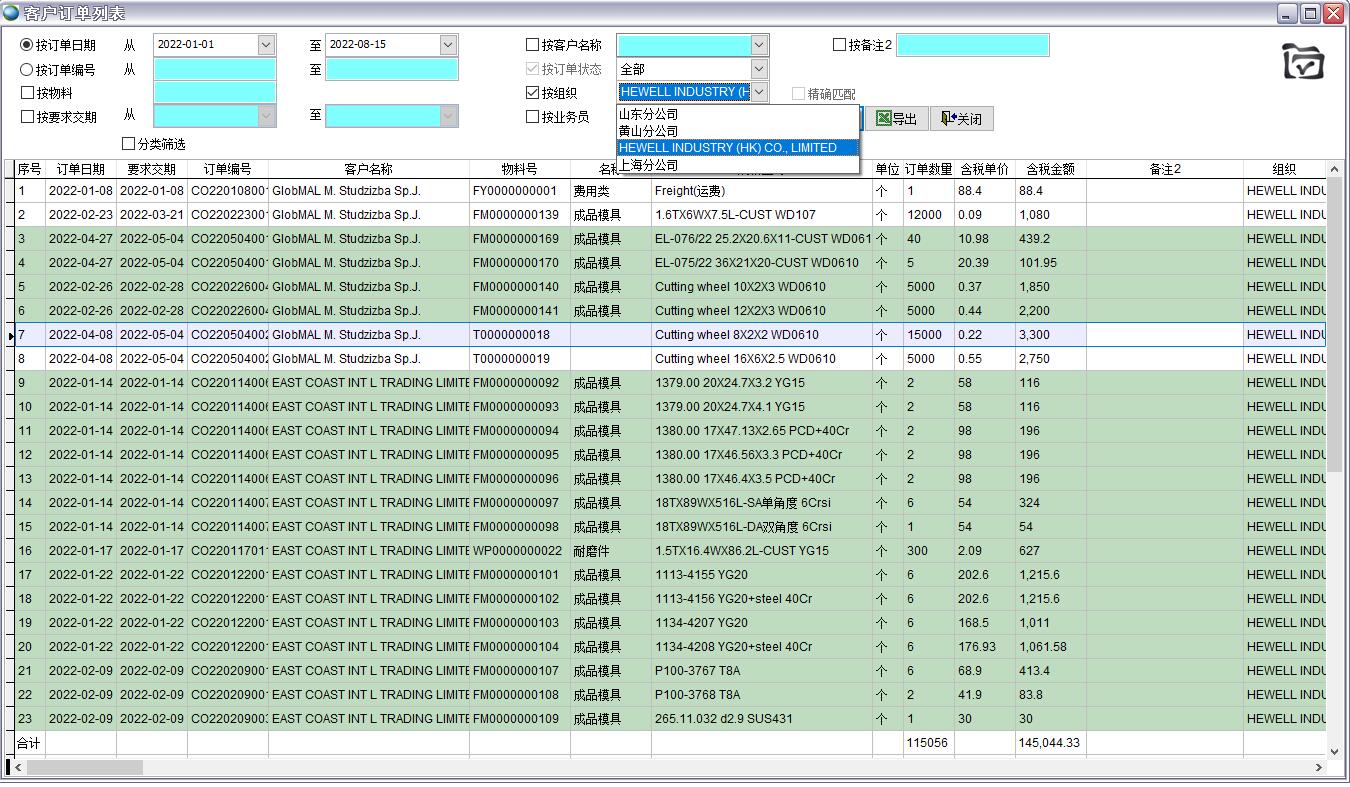Image resolution: width=1350 pixels, height=787 pixels.
Task: Click the horizontal scrollbar right arrow
Action: (1318, 767)
